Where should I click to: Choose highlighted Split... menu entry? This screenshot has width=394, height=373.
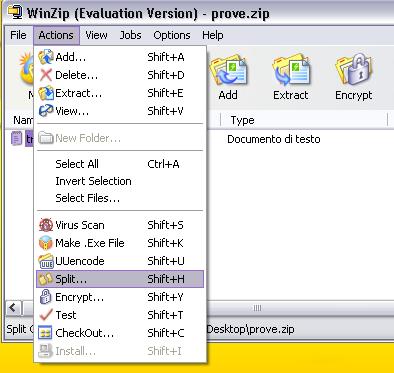(x=120, y=279)
